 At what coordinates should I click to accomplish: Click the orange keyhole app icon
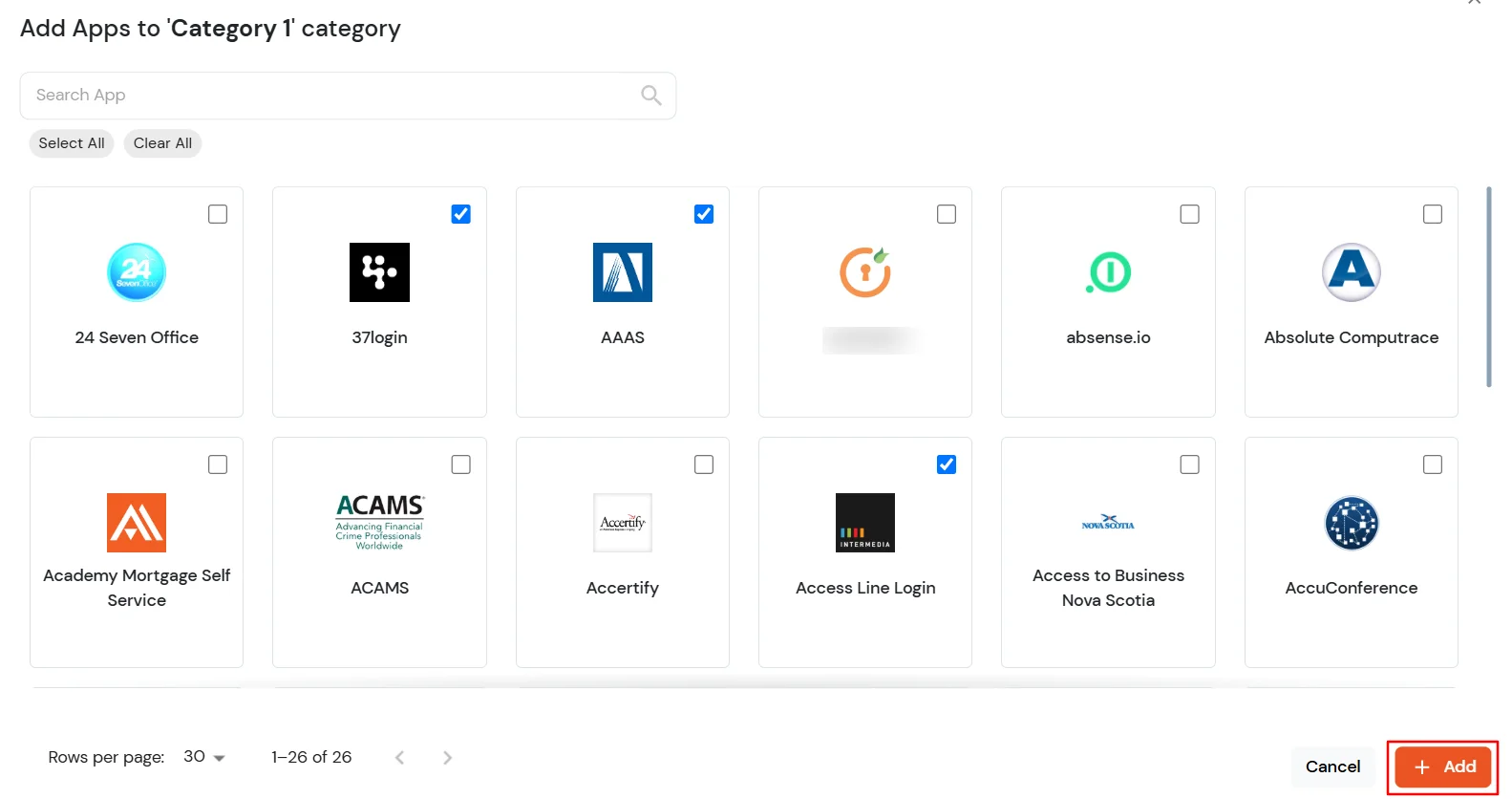pyautogui.click(x=865, y=272)
